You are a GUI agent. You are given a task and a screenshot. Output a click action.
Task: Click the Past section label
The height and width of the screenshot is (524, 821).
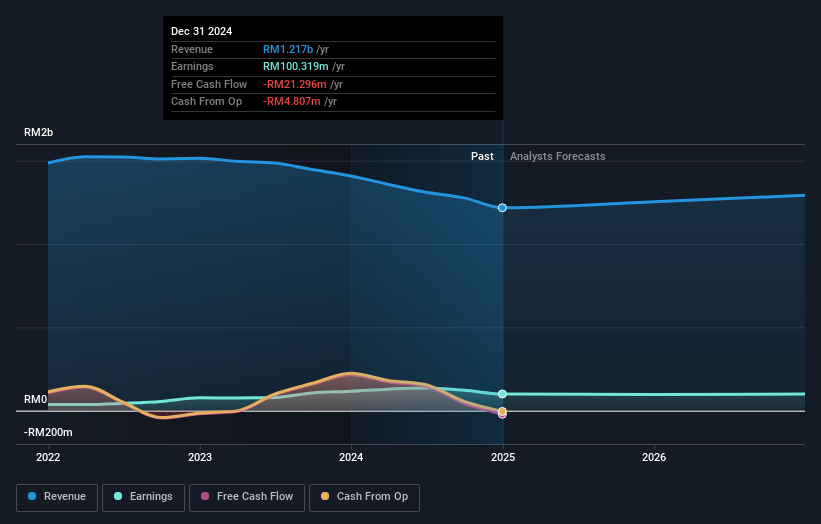click(x=482, y=157)
